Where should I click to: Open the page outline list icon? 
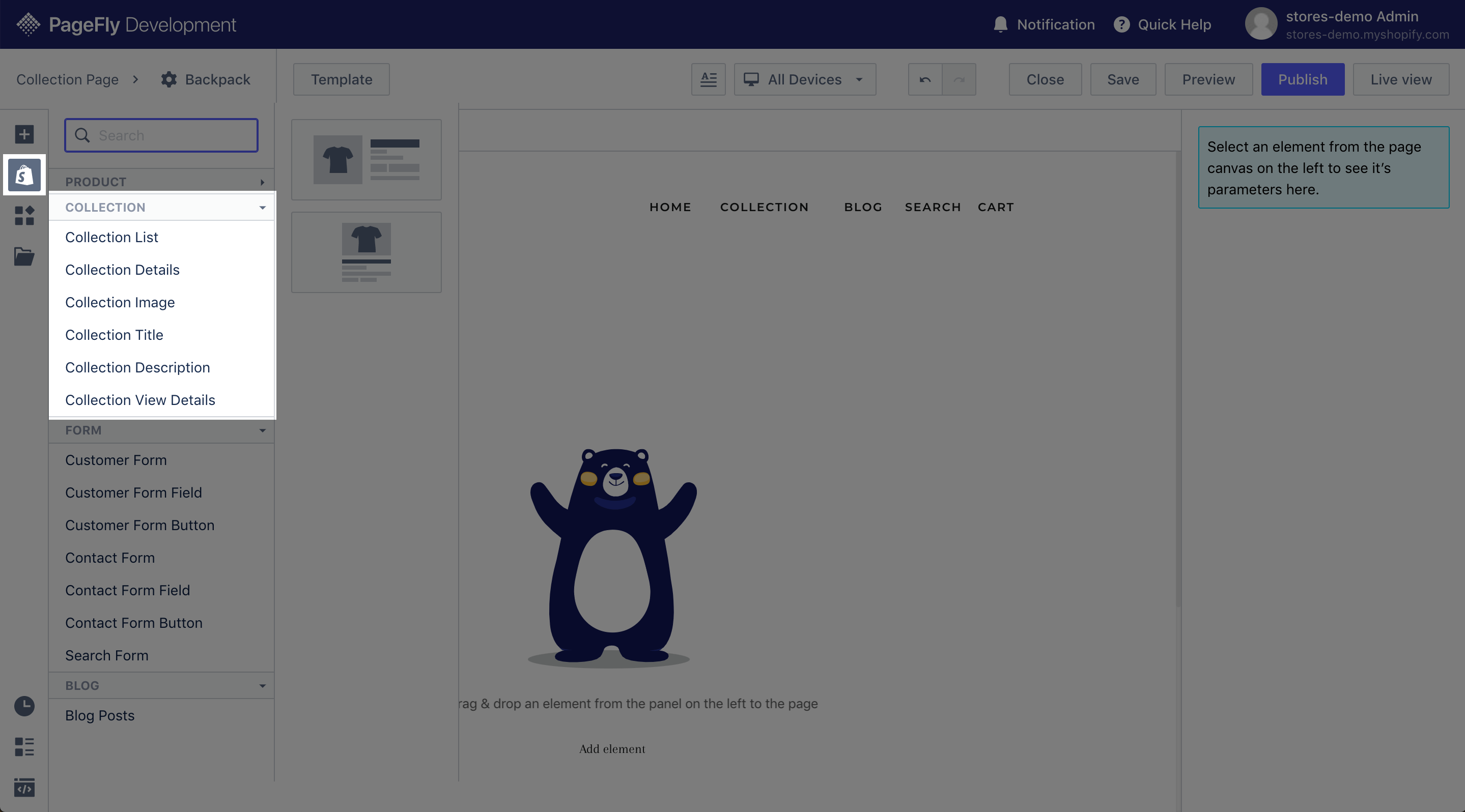(x=24, y=747)
